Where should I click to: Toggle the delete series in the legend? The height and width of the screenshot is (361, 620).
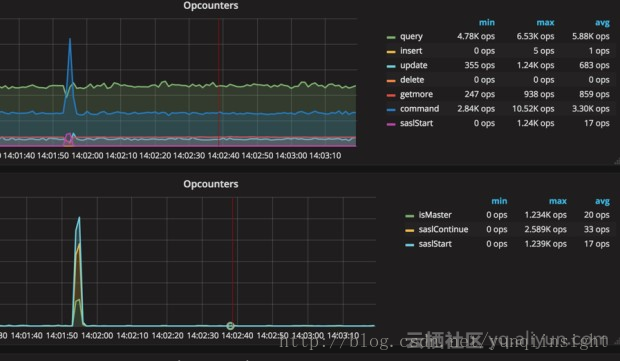pyautogui.click(x=412, y=79)
